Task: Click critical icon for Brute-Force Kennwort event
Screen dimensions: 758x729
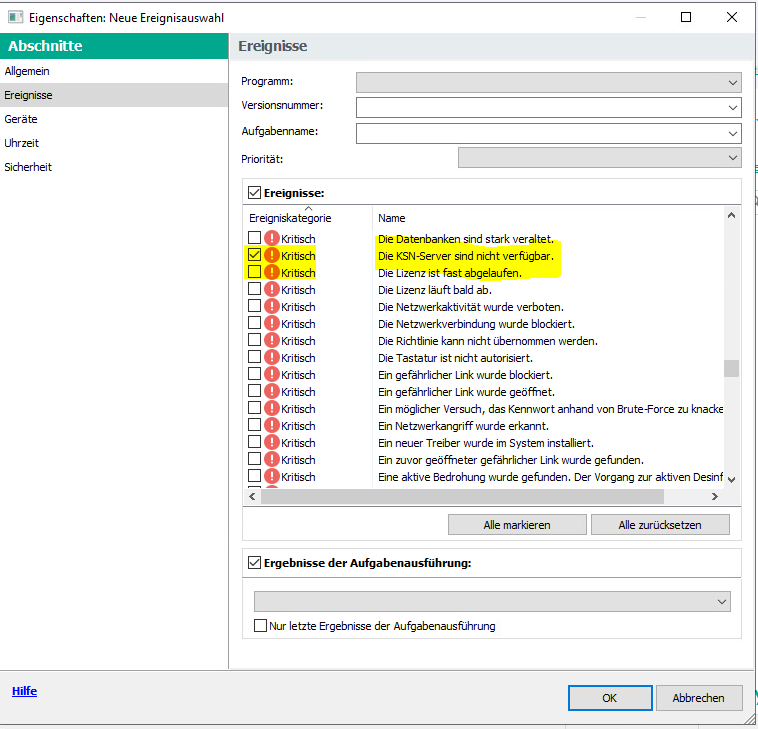Action: point(272,408)
